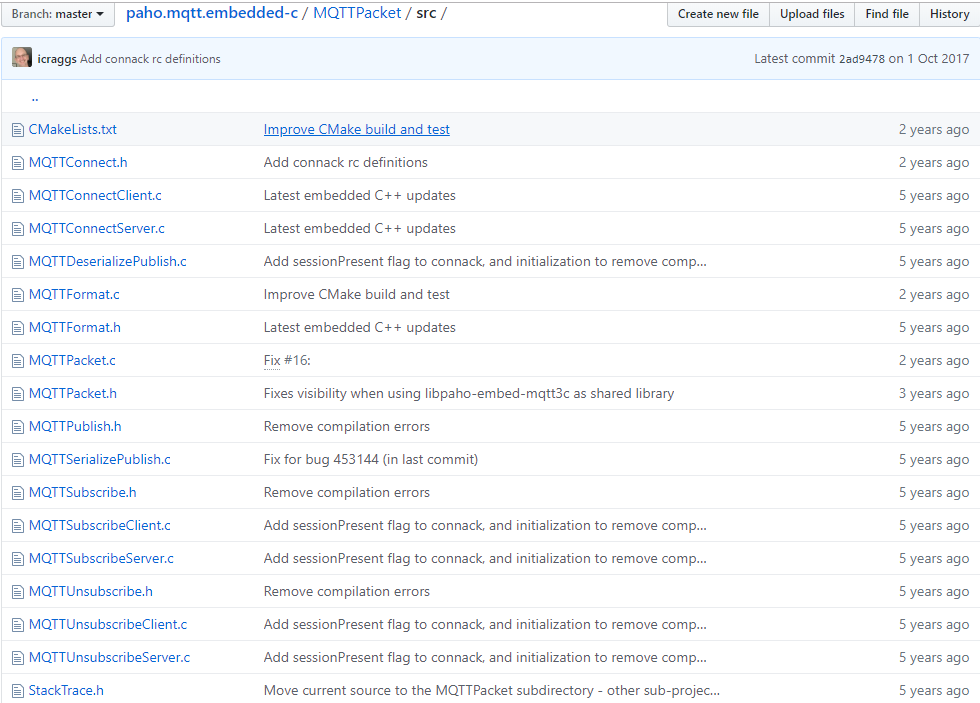980x703 pixels.
Task: Open Fixes visibility libpaho-embed-mqtt3c commit
Action: [x=469, y=394]
